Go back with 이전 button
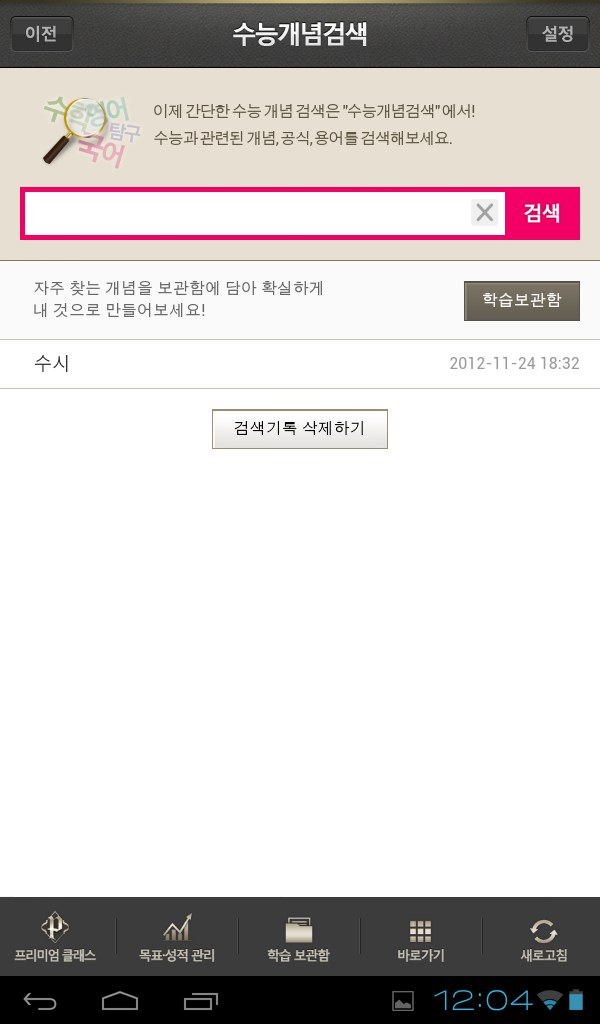This screenshot has height=1024, width=600. (42, 33)
